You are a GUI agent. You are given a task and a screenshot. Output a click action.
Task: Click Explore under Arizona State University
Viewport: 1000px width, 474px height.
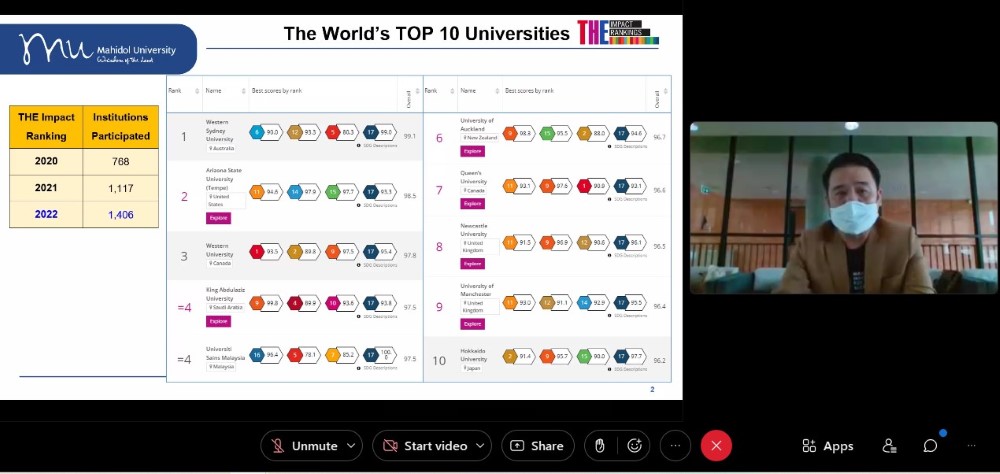click(x=218, y=217)
